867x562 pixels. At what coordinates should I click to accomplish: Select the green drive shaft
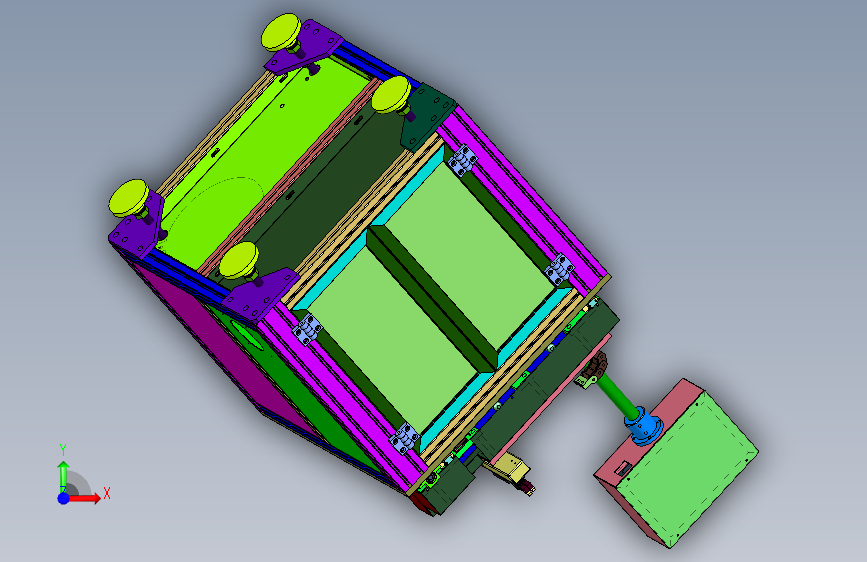[x=618, y=395]
